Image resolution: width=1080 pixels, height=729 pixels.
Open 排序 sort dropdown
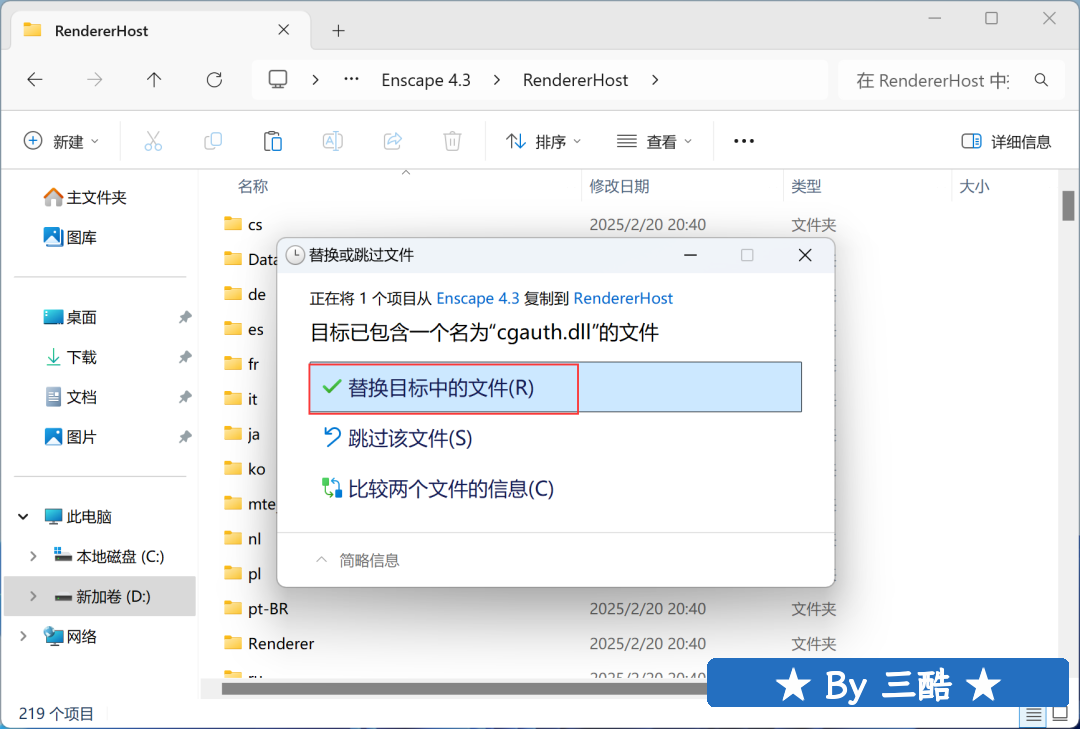543,141
